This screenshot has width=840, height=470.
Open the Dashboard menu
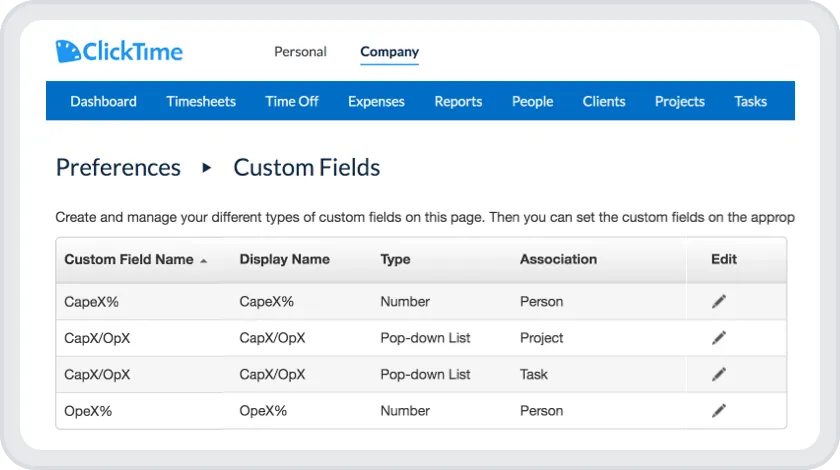pyautogui.click(x=103, y=101)
